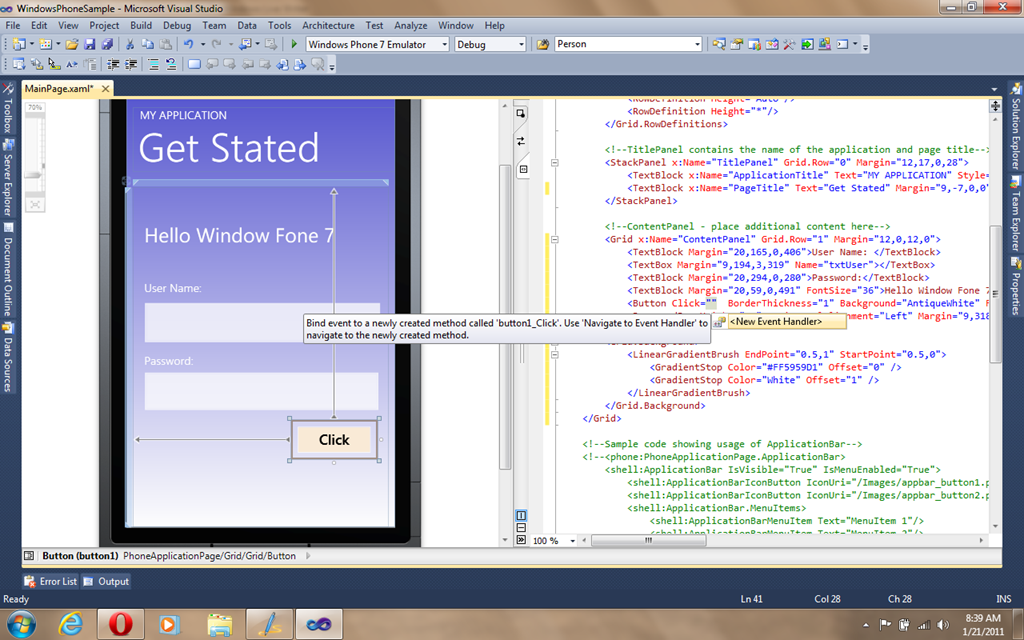This screenshot has height=640, width=1024.
Task: Open the Build menu
Action: (x=141, y=25)
